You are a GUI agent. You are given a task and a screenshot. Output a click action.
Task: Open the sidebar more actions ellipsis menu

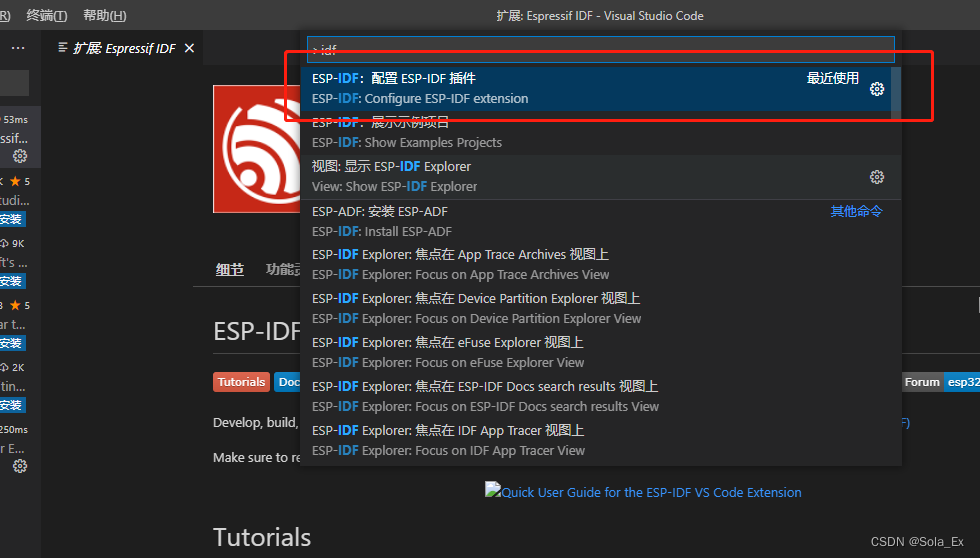(x=18, y=48)
